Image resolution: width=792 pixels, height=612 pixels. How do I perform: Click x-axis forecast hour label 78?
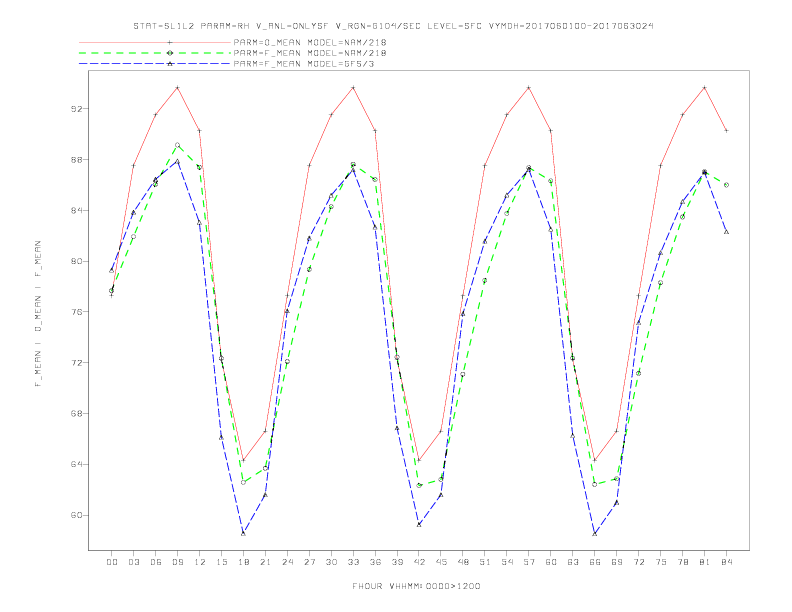tap(682, 562)
